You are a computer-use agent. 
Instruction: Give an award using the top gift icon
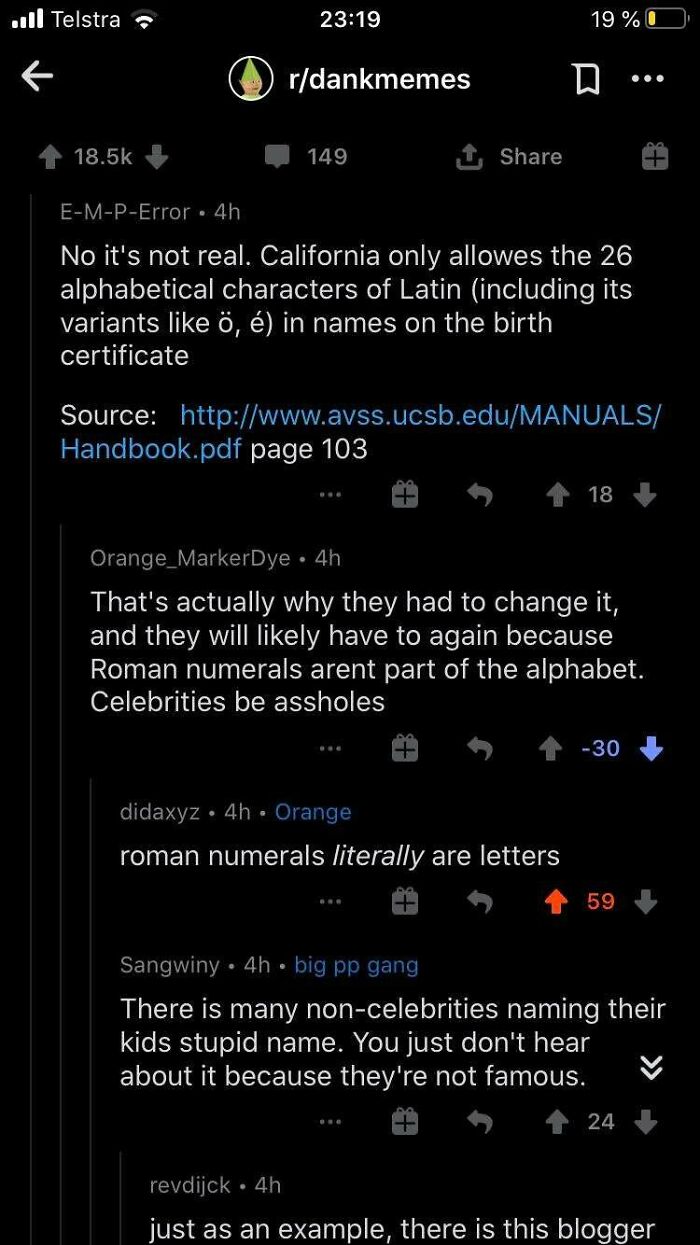click(654, 156)
